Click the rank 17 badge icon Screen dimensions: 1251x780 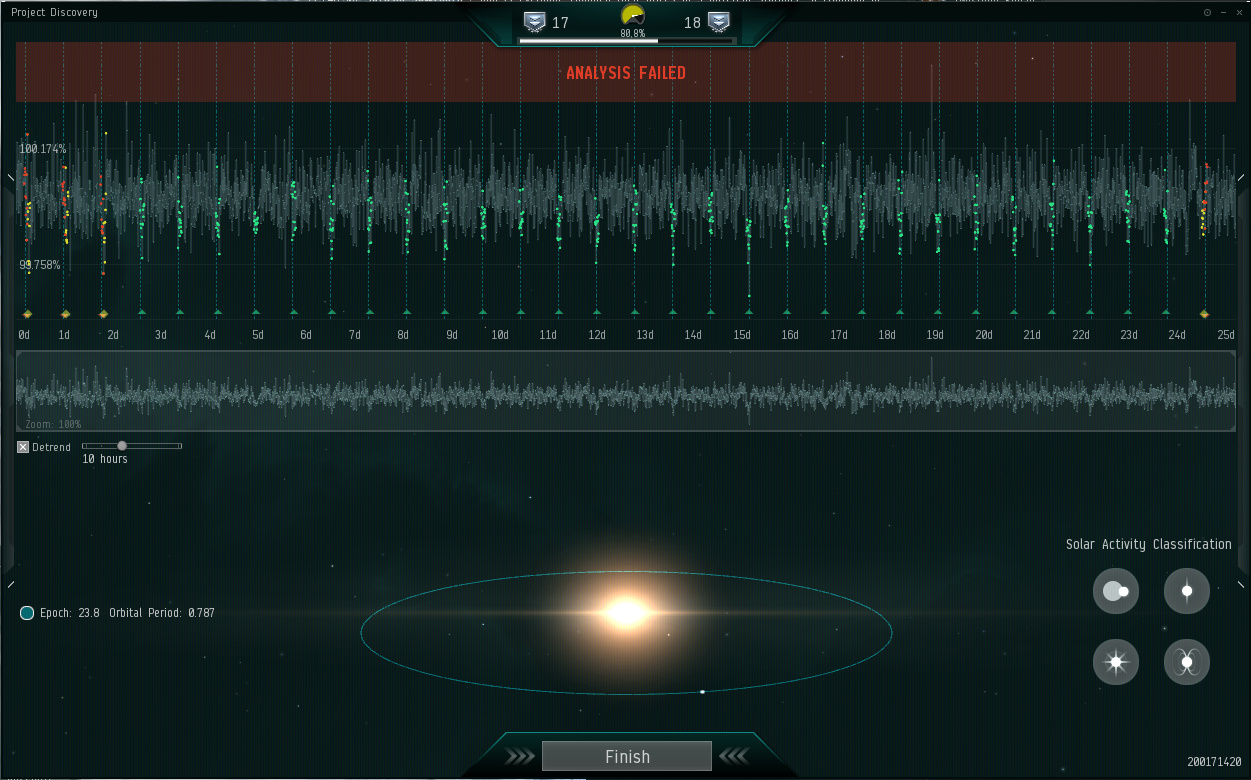point(534,22)
